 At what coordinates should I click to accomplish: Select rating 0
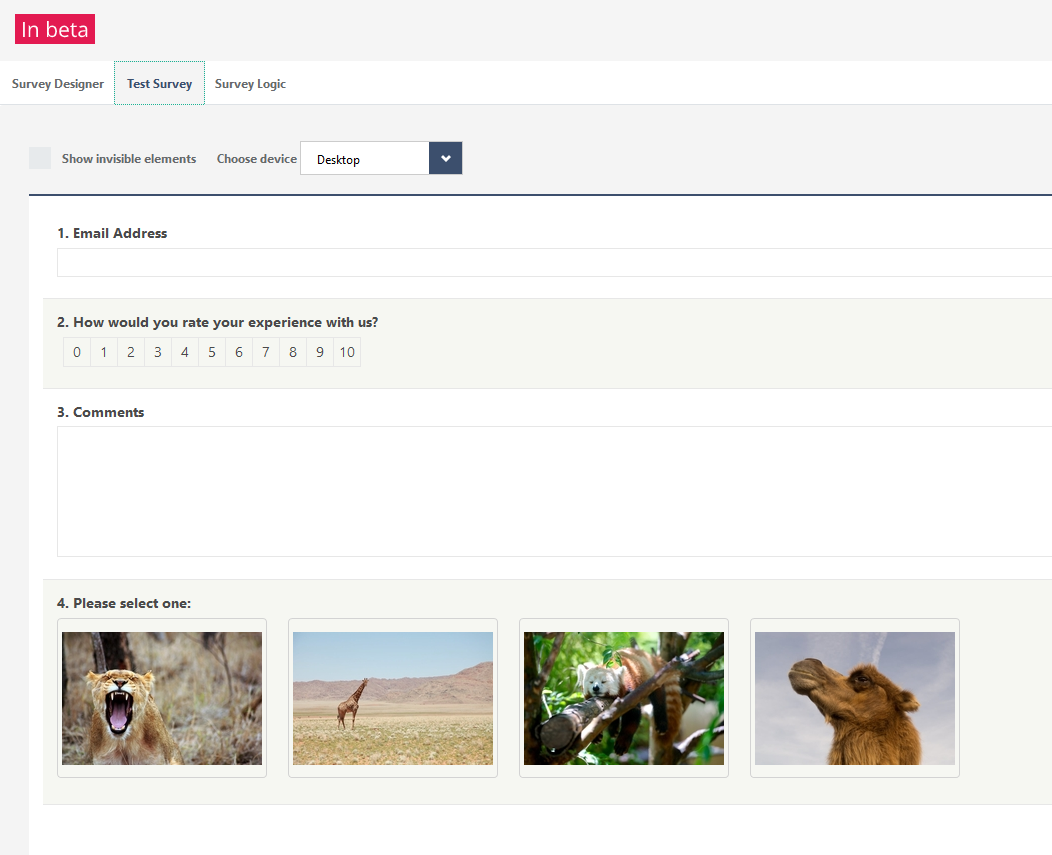point(77,352)
